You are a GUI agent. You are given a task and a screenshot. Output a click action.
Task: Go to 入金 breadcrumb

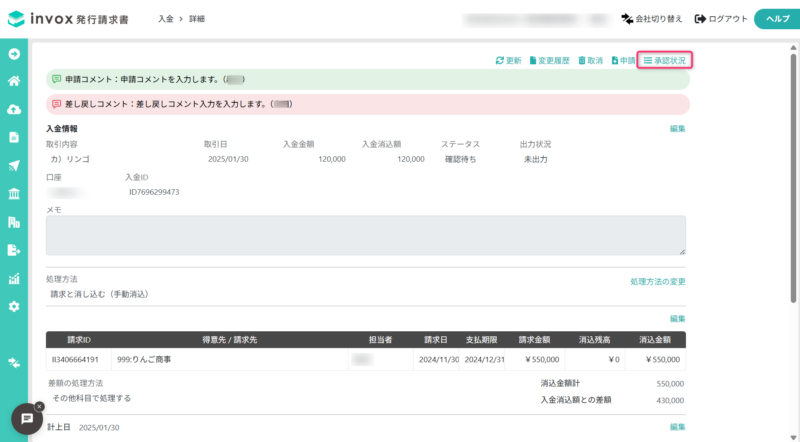click(x=166, y=19)
